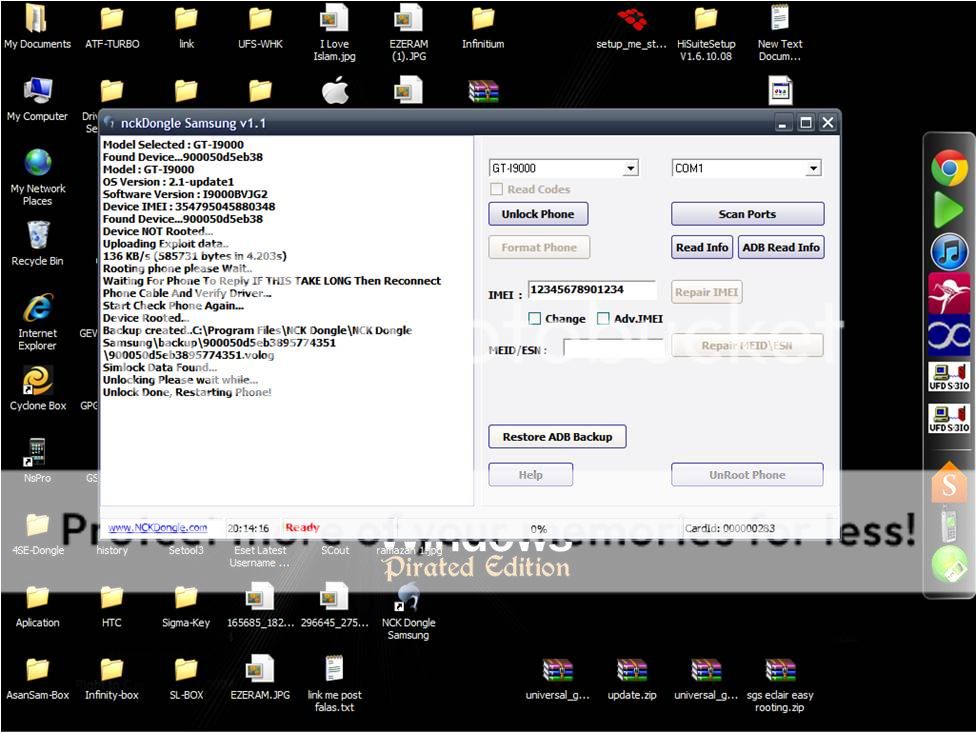Launch the NsPro shortcut icon
The width and height of the screenshot is (977, 733).
(37, 461)
